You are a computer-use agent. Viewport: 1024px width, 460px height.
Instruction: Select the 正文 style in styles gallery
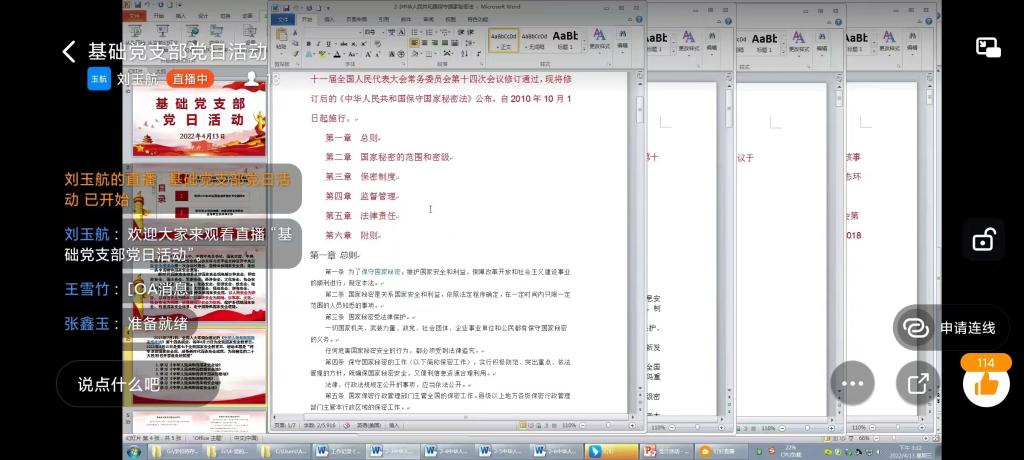pos(504,40)
